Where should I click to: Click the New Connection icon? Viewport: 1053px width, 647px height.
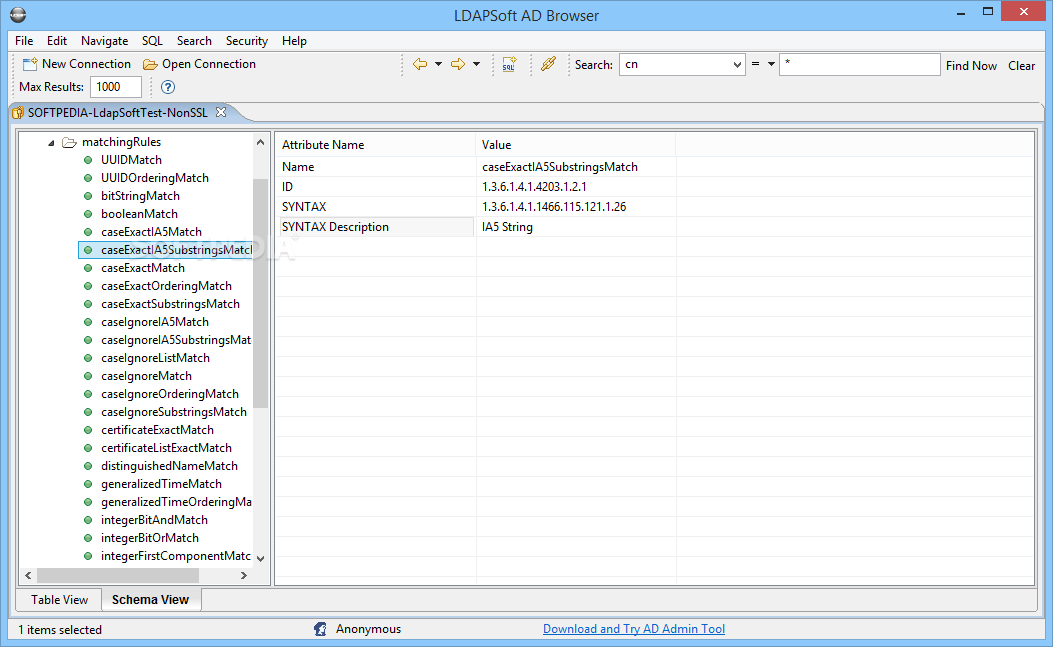click(x=30, y=64)
